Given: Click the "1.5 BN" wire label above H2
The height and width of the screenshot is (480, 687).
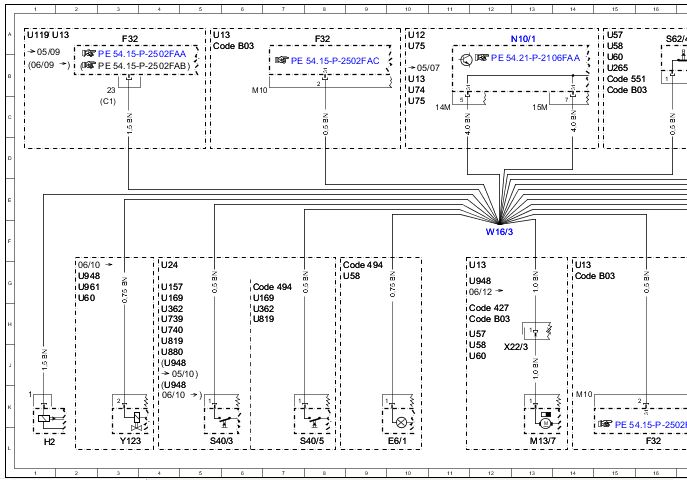Looking at the screenshot, I should pyautogui.click(x=44, y=360).
